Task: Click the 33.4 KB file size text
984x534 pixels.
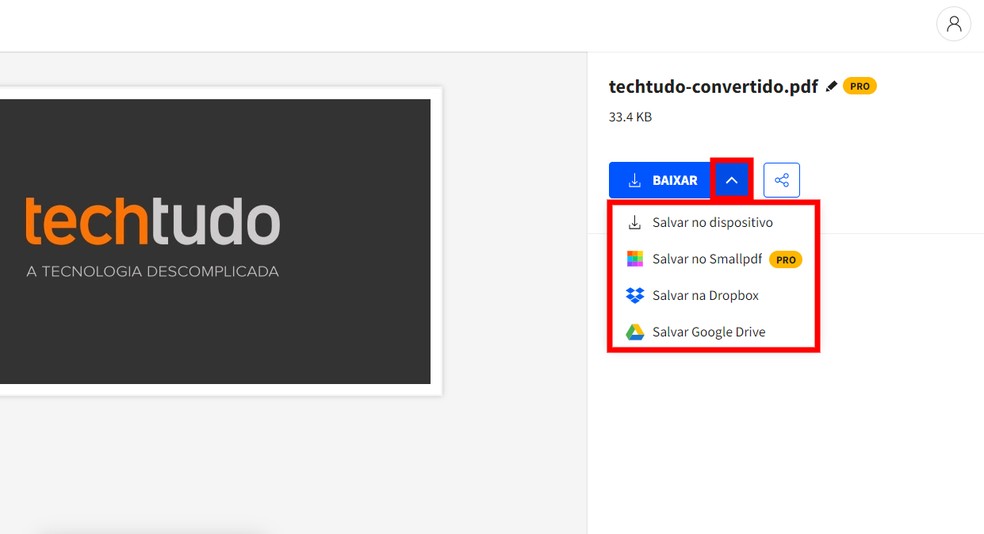Action: coord(630,117)
